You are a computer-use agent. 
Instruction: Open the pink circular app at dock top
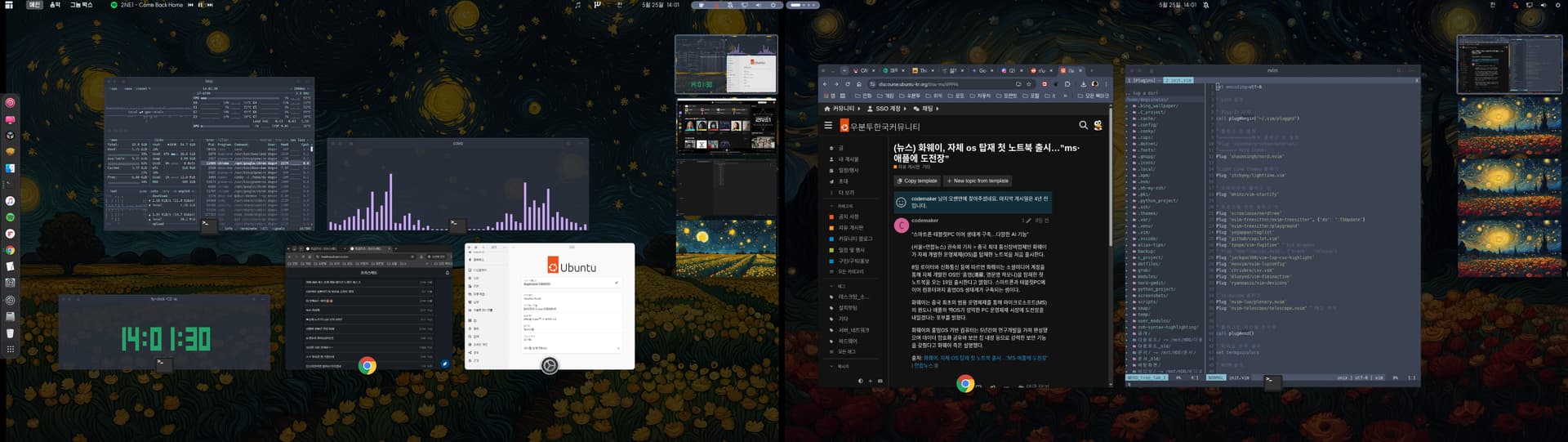[10, 102]
